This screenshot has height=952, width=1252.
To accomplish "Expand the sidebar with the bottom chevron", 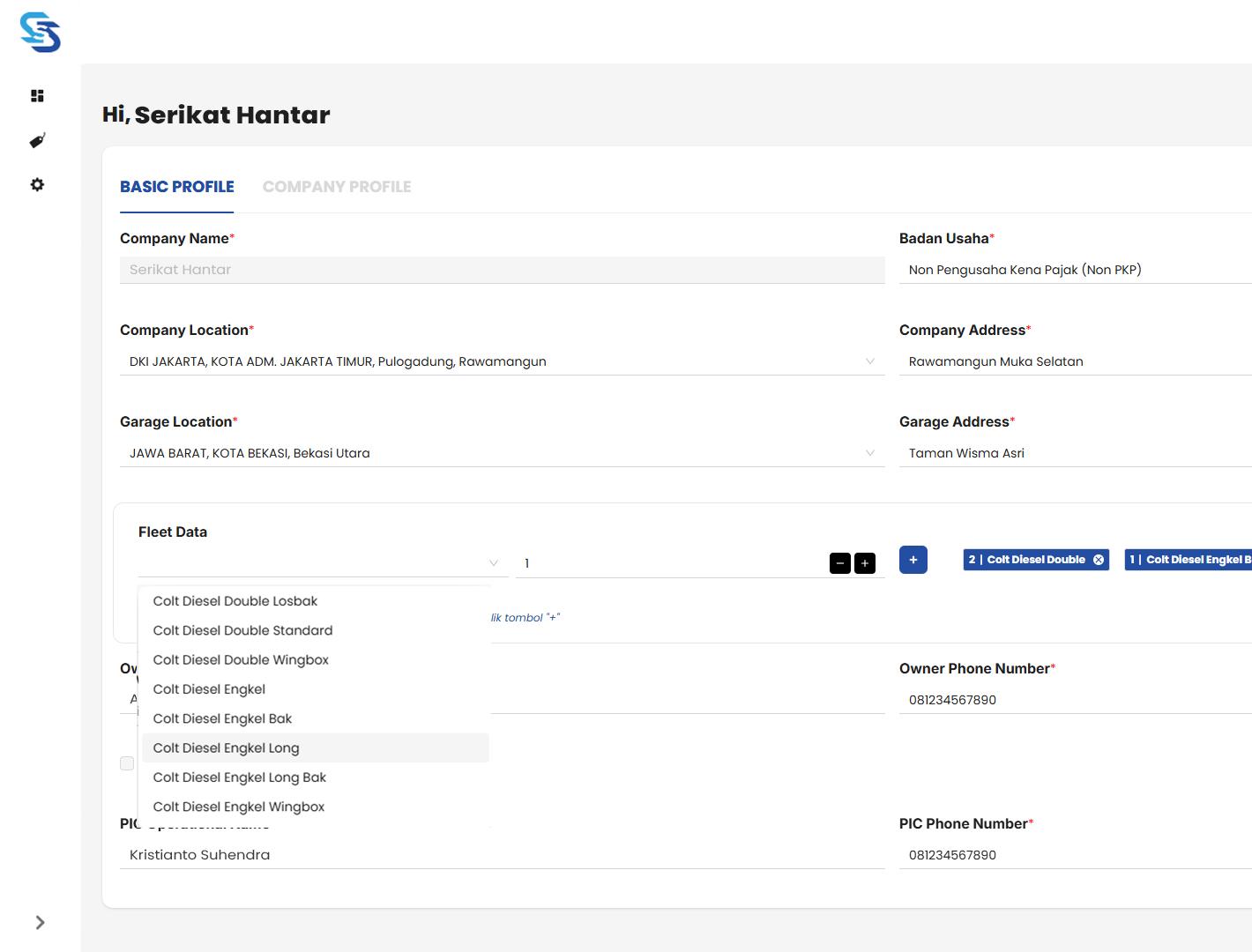I will pyautogui.click(x=40, y=922).
